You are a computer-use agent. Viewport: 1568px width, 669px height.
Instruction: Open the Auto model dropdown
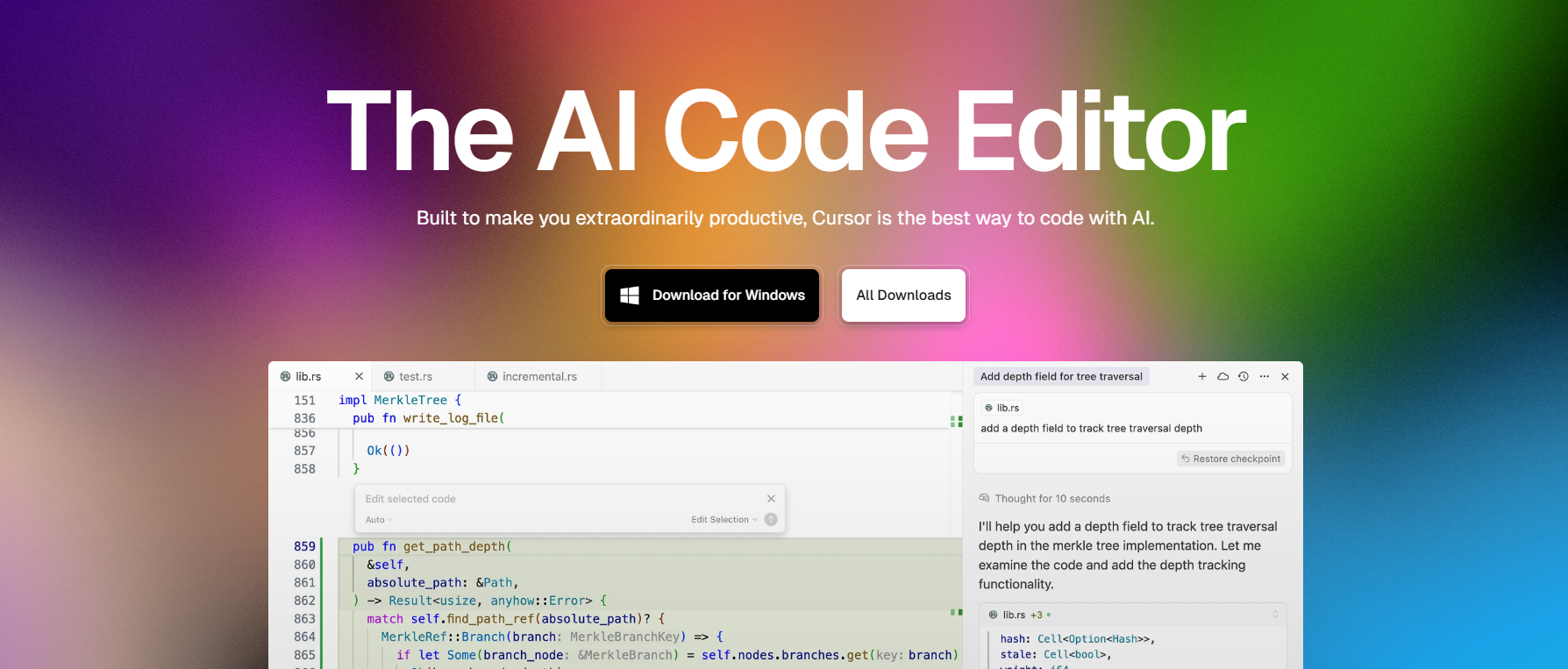click(x=379, y=520)
